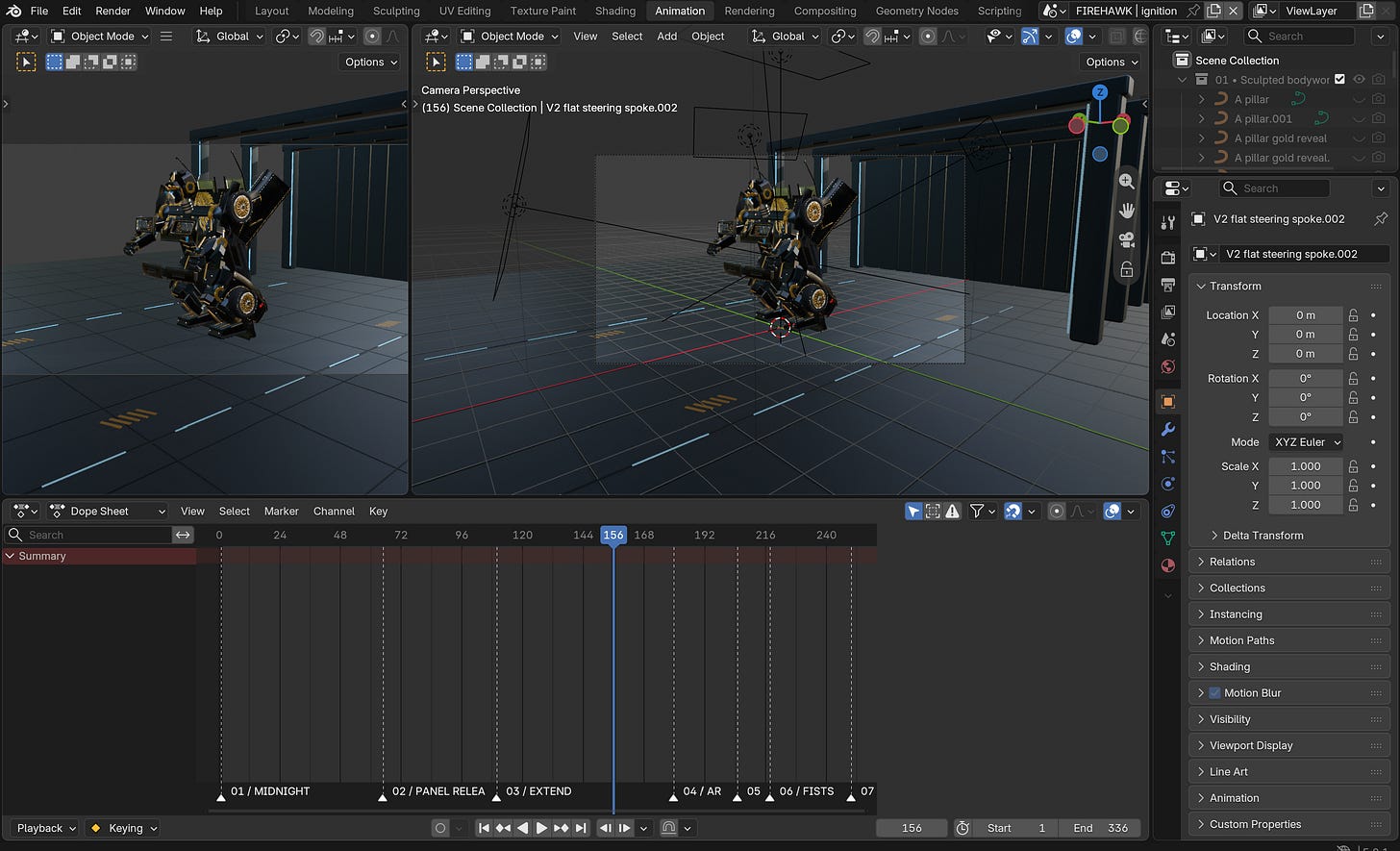Open the Render menu
Viewport: 1400px width, 851px height.
[112, 11]
